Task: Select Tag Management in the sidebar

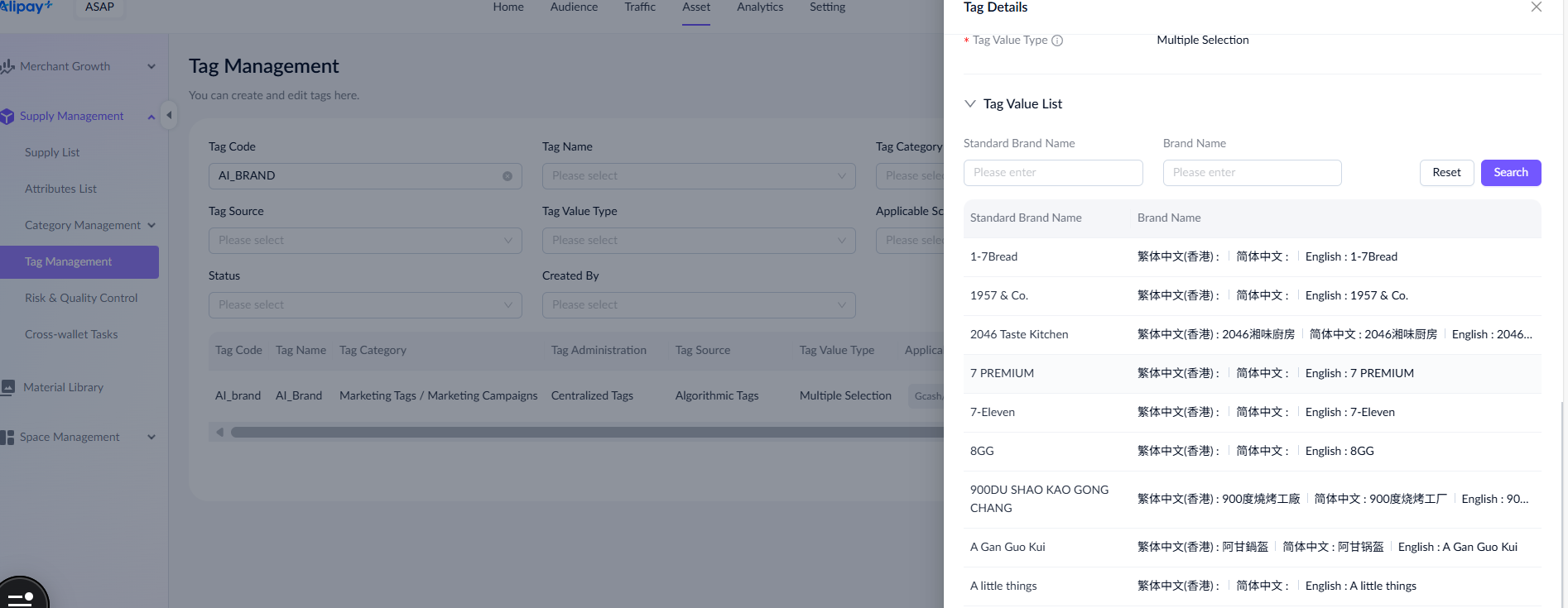Action: coord(79,262)
